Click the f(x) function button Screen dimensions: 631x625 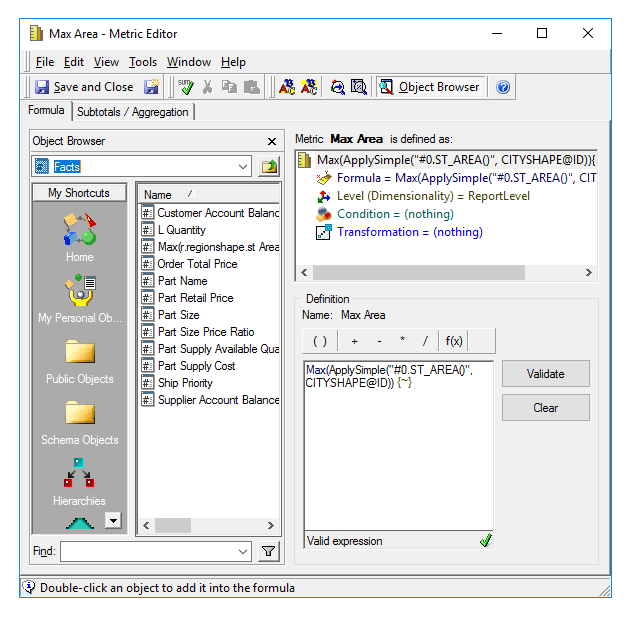tap(454, 341)
